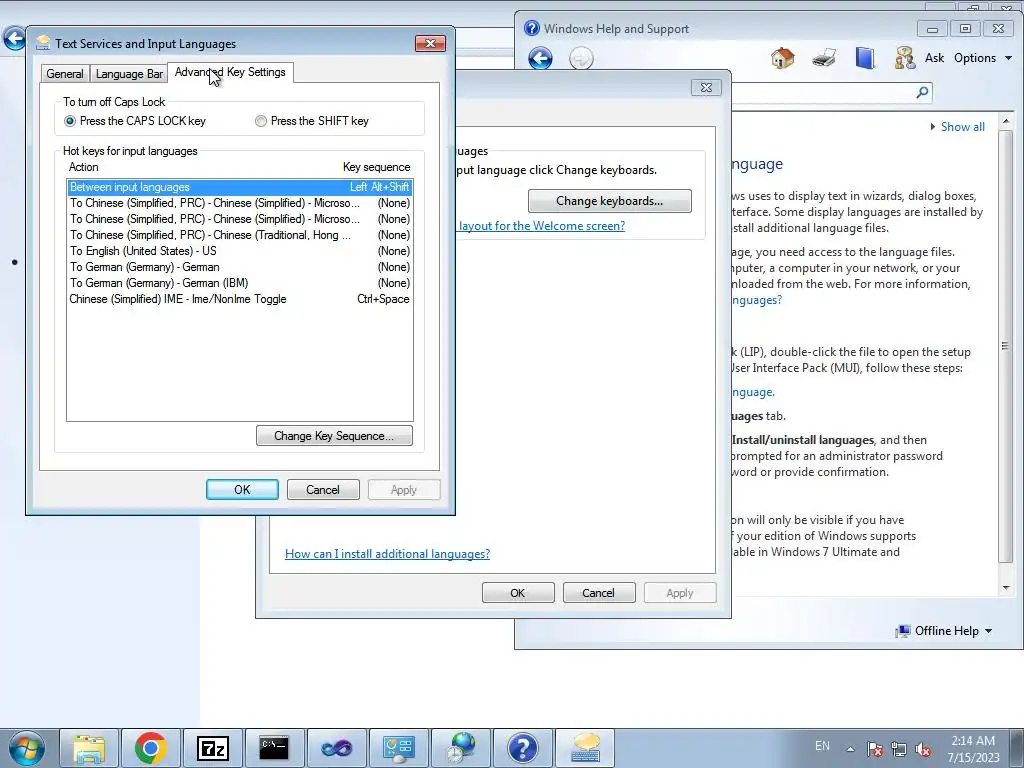Open How can I install additional languages link
The image size is (1024, 768).
(x=387, y=554)
